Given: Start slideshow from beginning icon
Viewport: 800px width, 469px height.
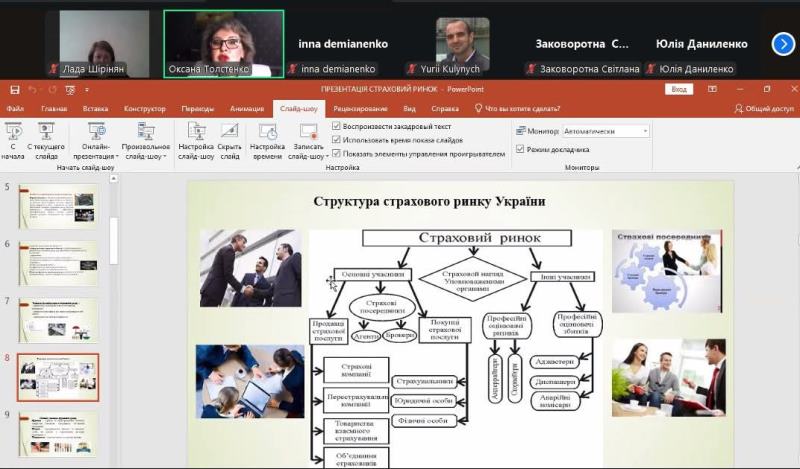Looking at the screenshot, I should tap(13, 131).
